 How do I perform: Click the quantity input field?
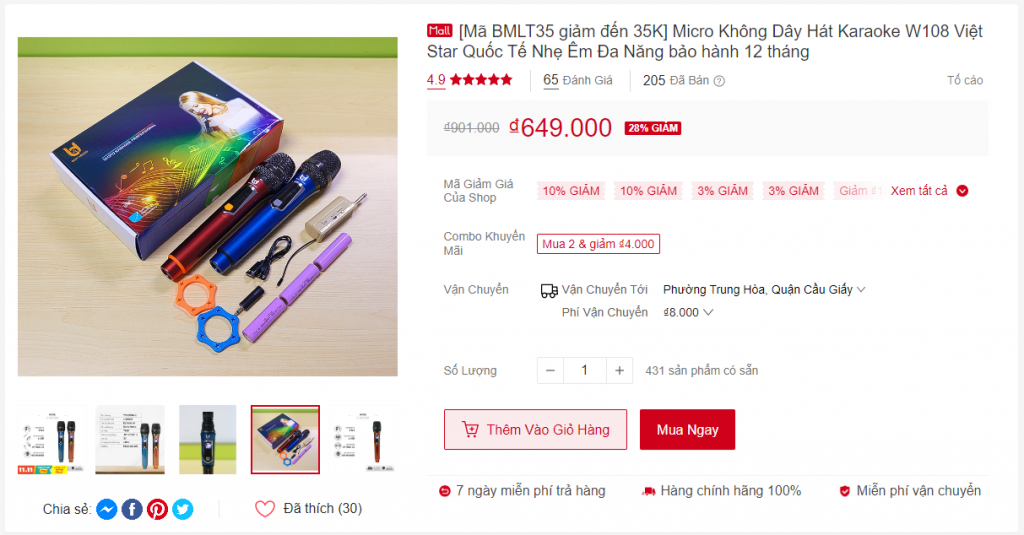coord(584,370)
